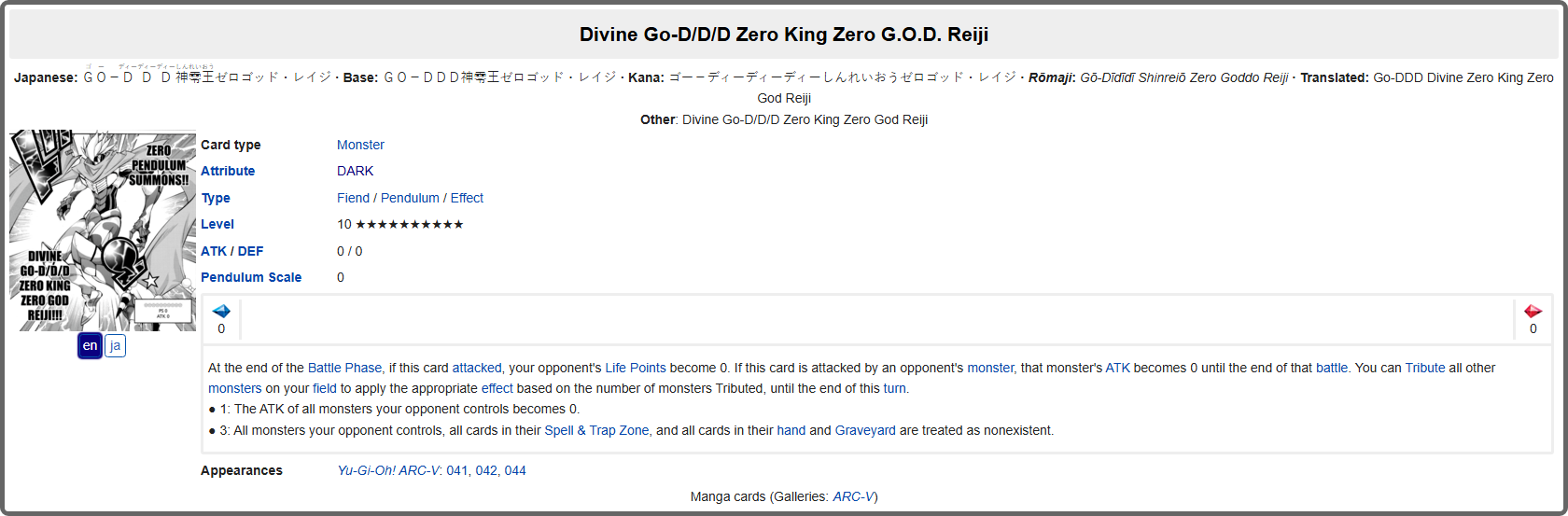
Task: Follow the 'effect' link in card text
Action: [x=497, y=388]
